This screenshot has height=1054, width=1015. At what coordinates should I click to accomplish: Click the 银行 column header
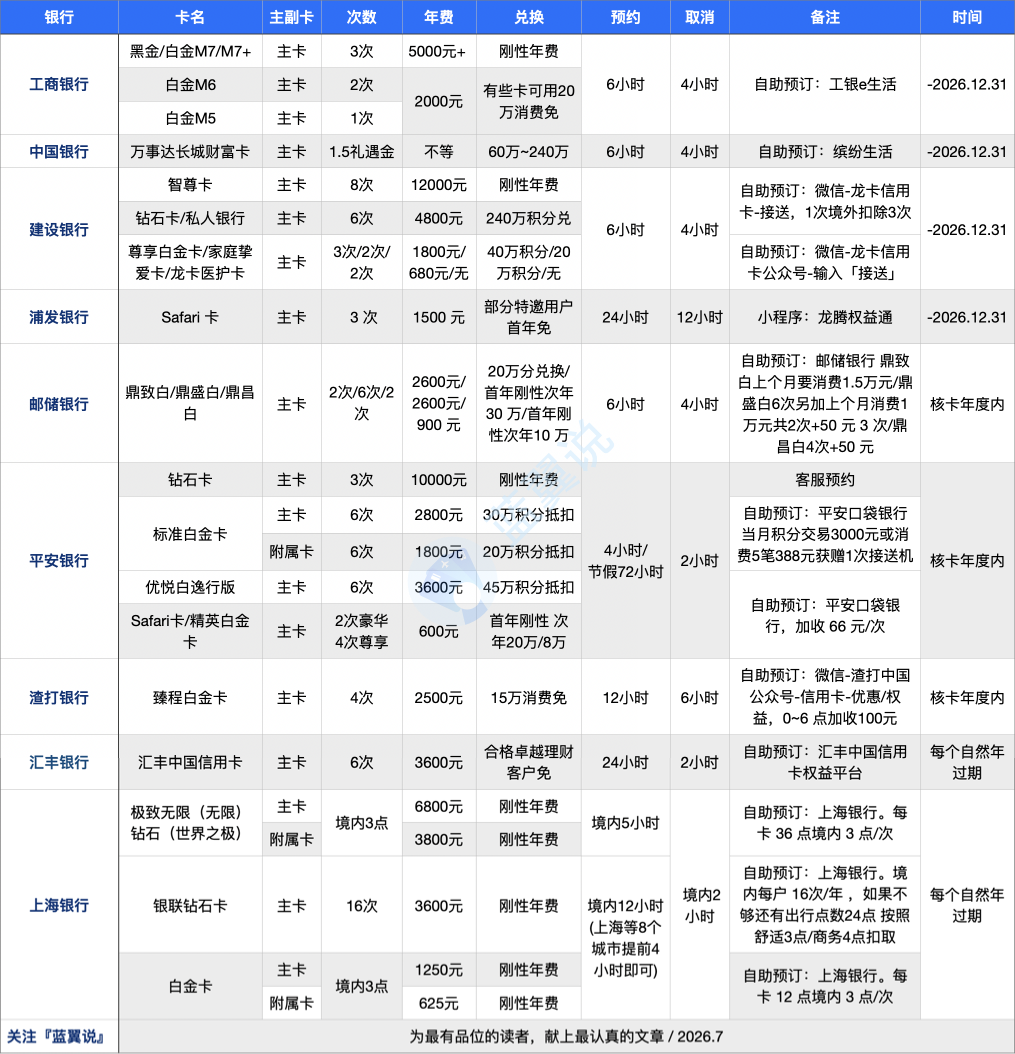coord(59,17)
